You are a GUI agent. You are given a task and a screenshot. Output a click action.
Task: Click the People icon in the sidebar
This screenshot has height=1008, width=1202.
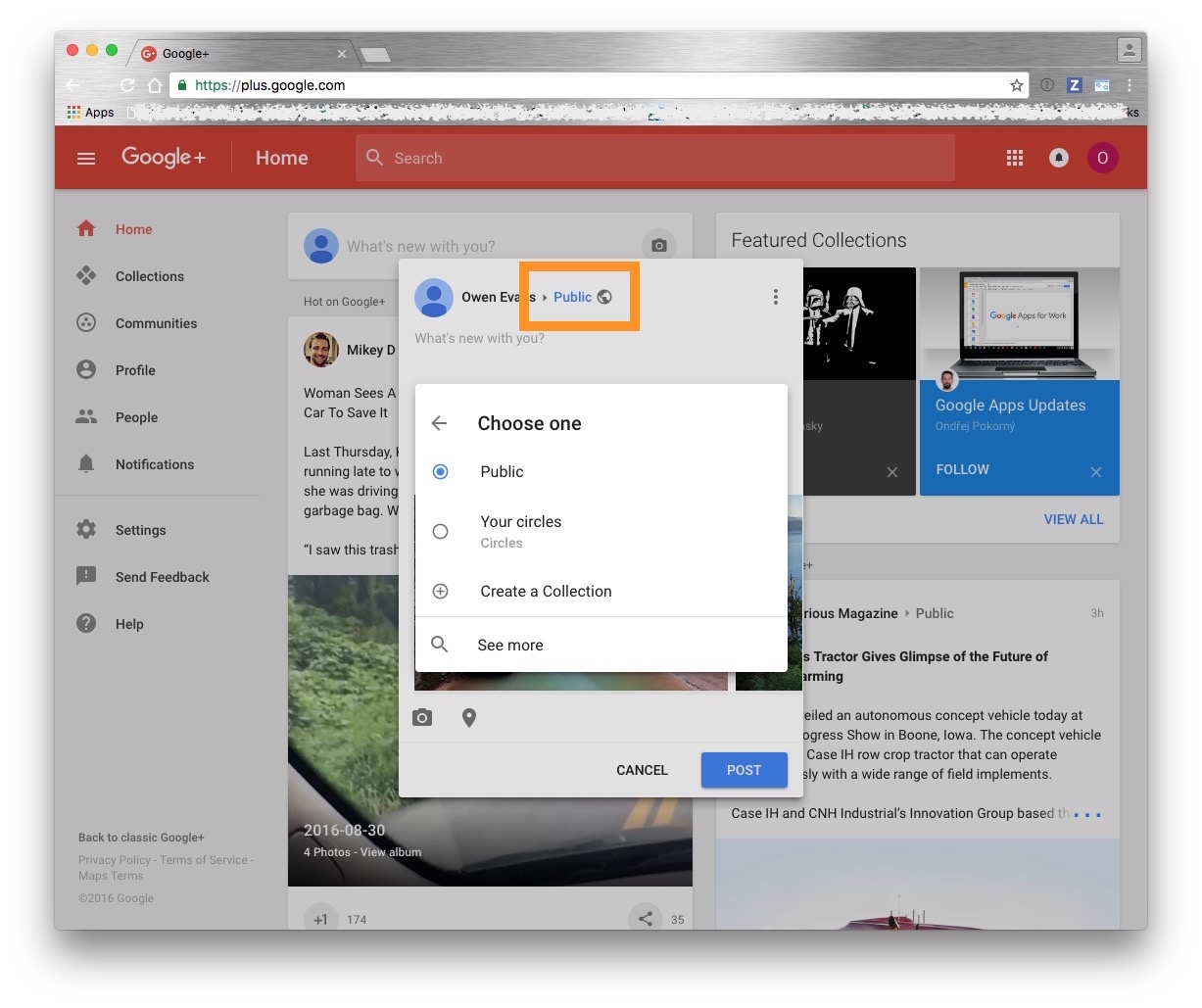tap(86, 417)
